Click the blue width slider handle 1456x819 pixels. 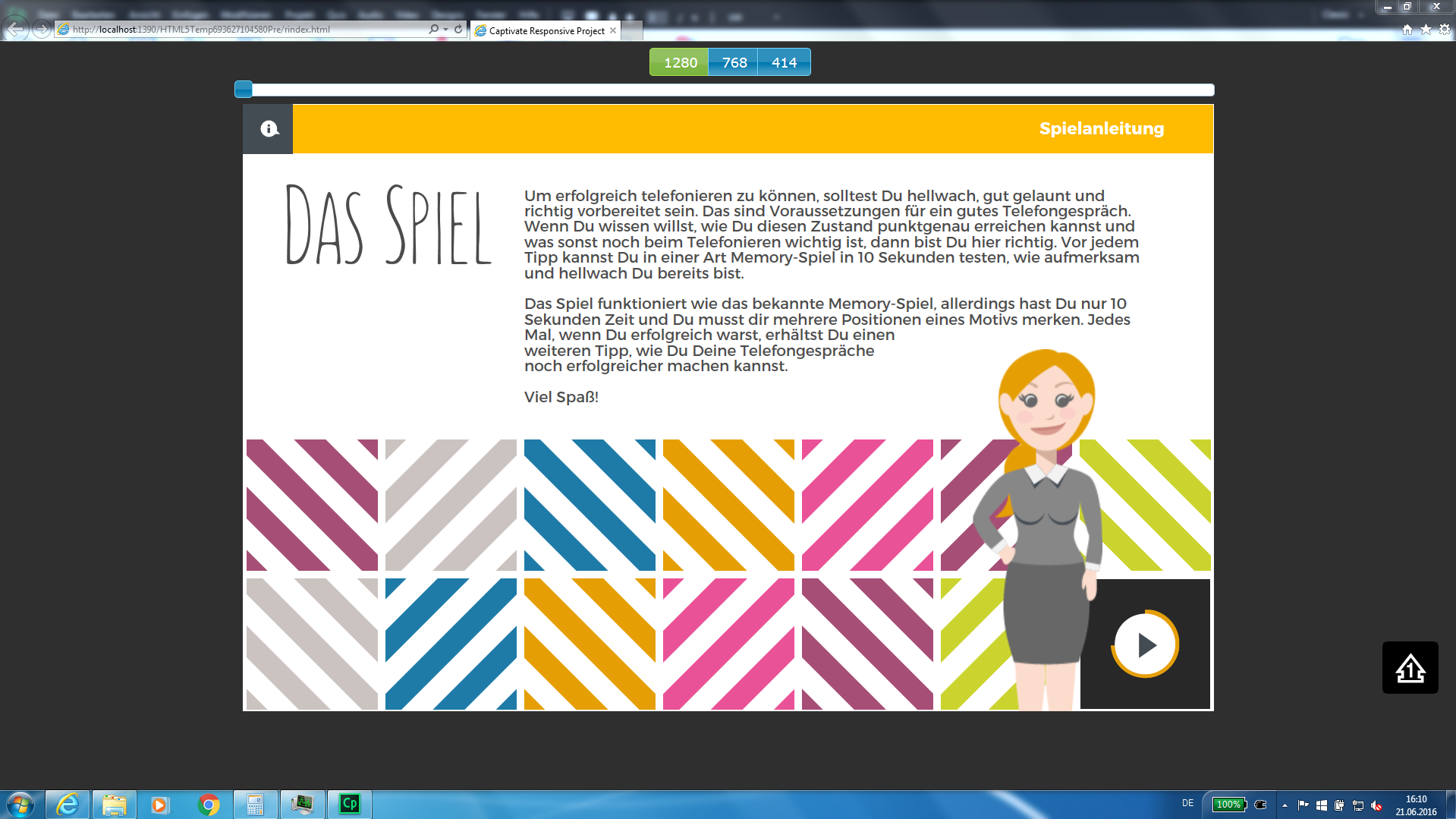pyautogui.click(x=244, y=90)
